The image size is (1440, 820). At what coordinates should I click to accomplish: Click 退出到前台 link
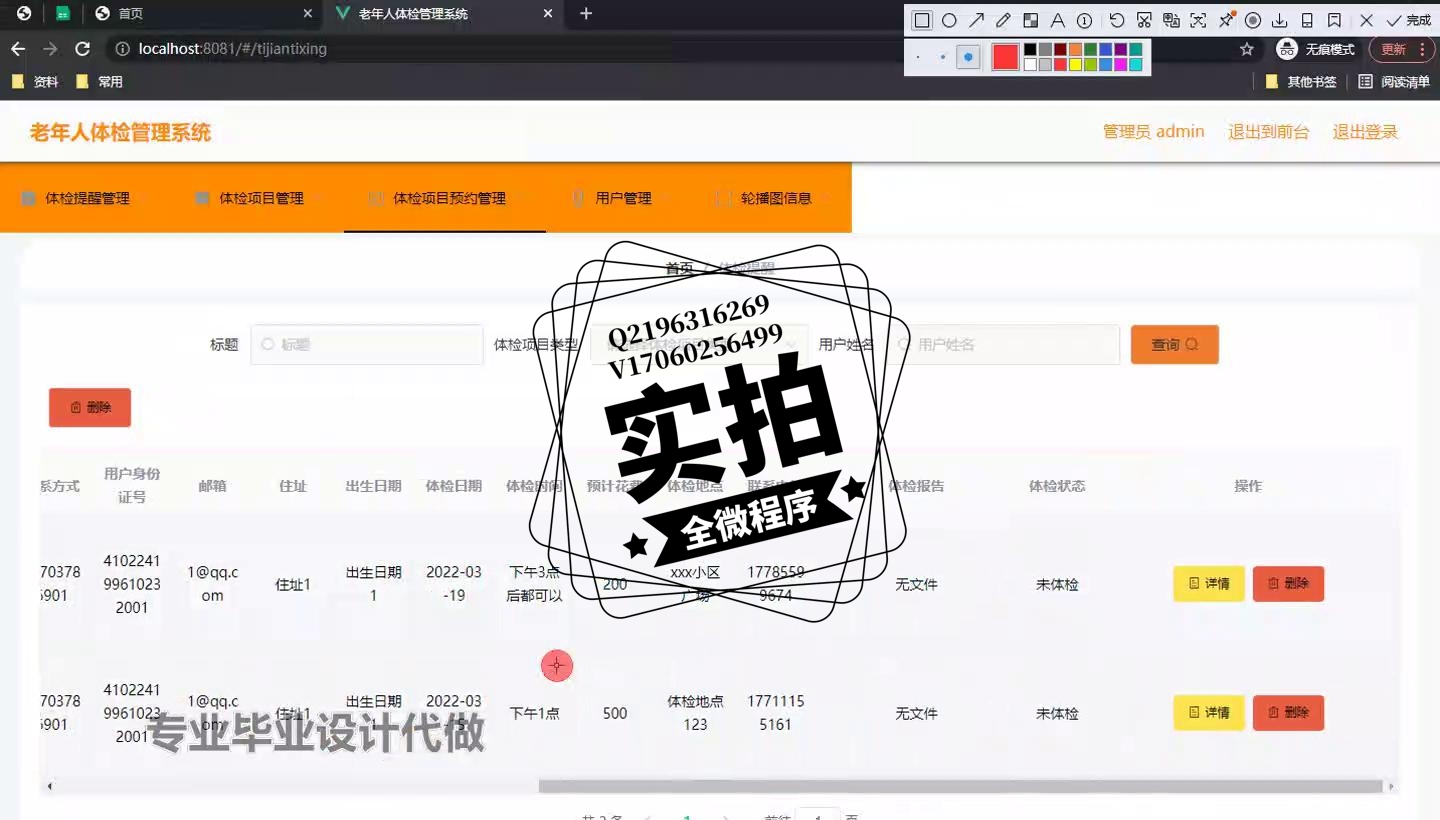pos(1268,132)
